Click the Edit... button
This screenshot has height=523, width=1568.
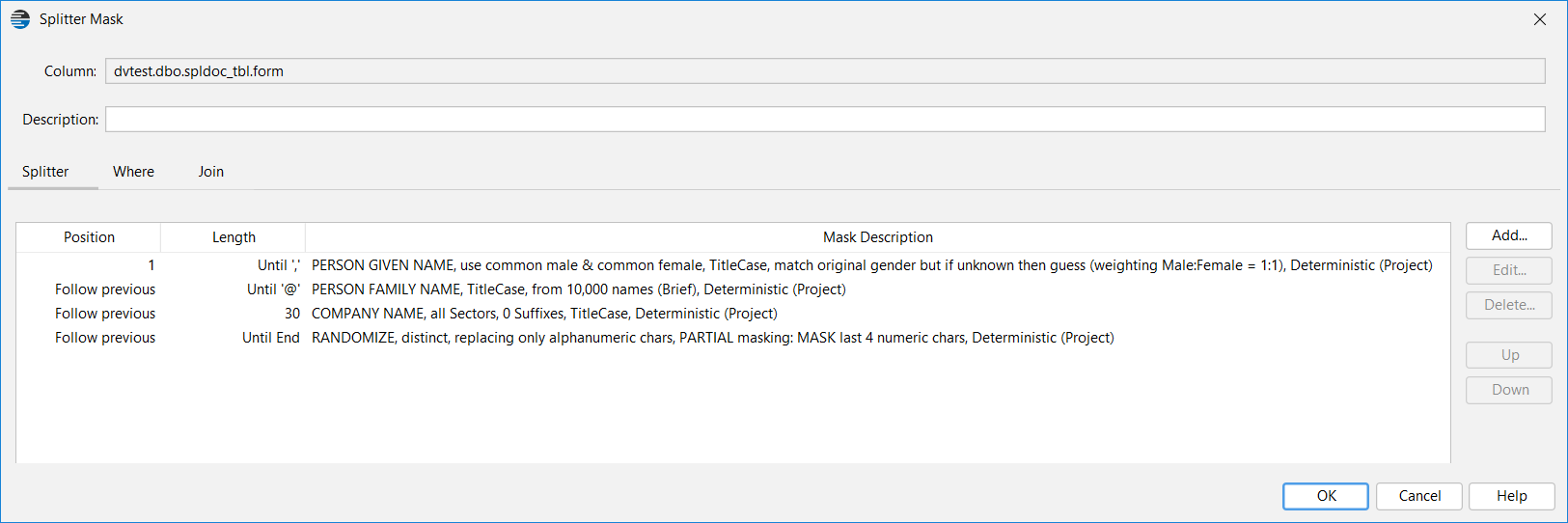click(1509, 270)
